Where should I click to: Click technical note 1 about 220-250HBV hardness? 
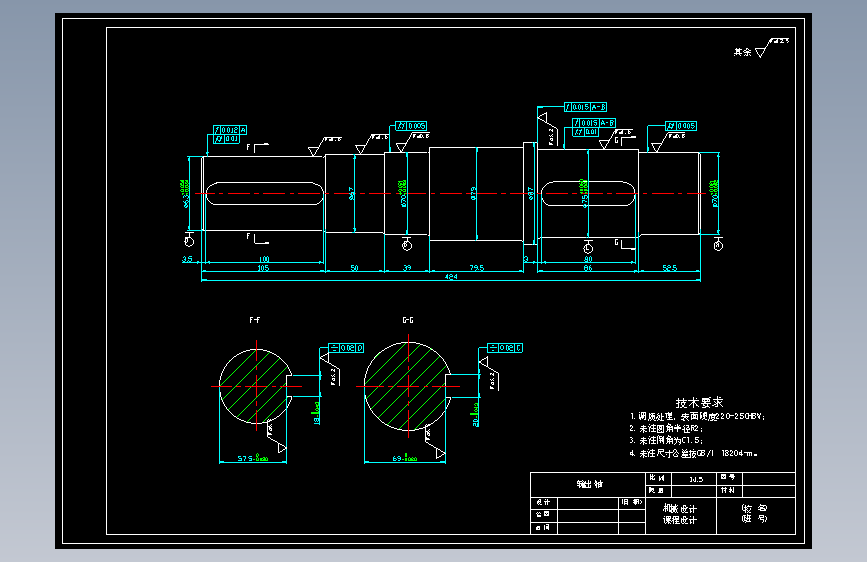coord(697,417)
